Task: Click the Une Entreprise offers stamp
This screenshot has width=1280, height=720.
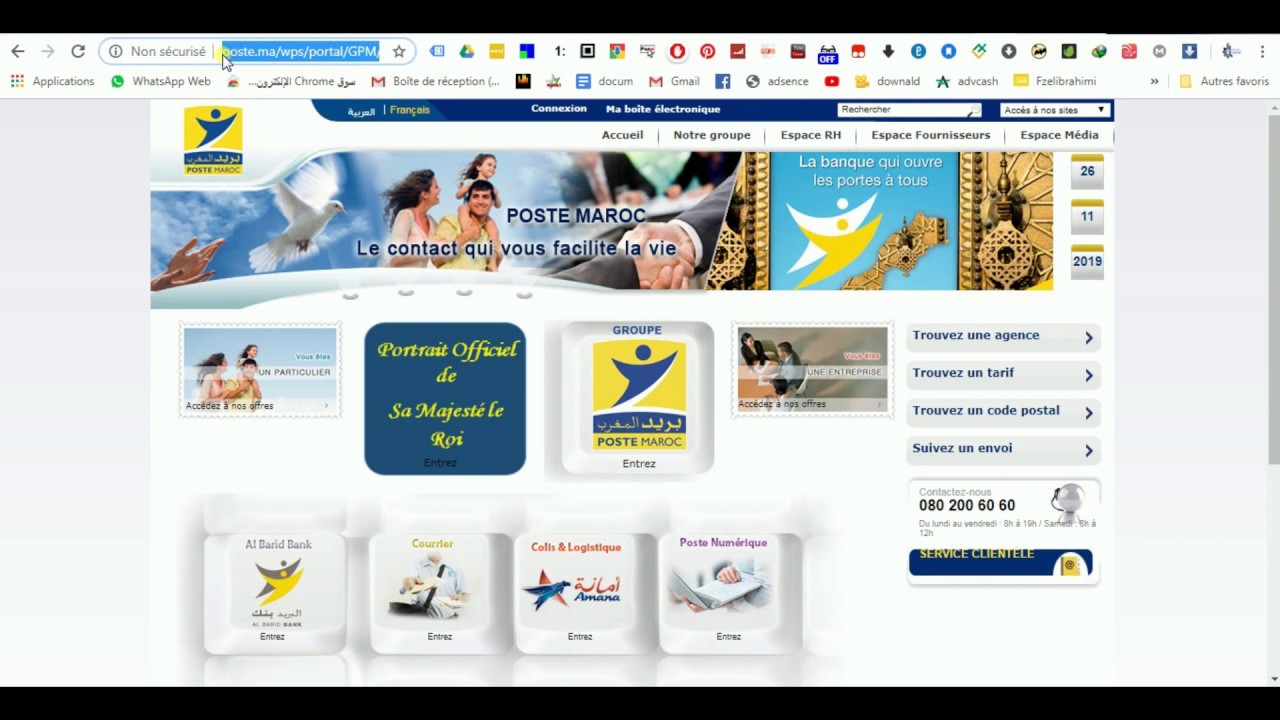Action: point(812,369)
